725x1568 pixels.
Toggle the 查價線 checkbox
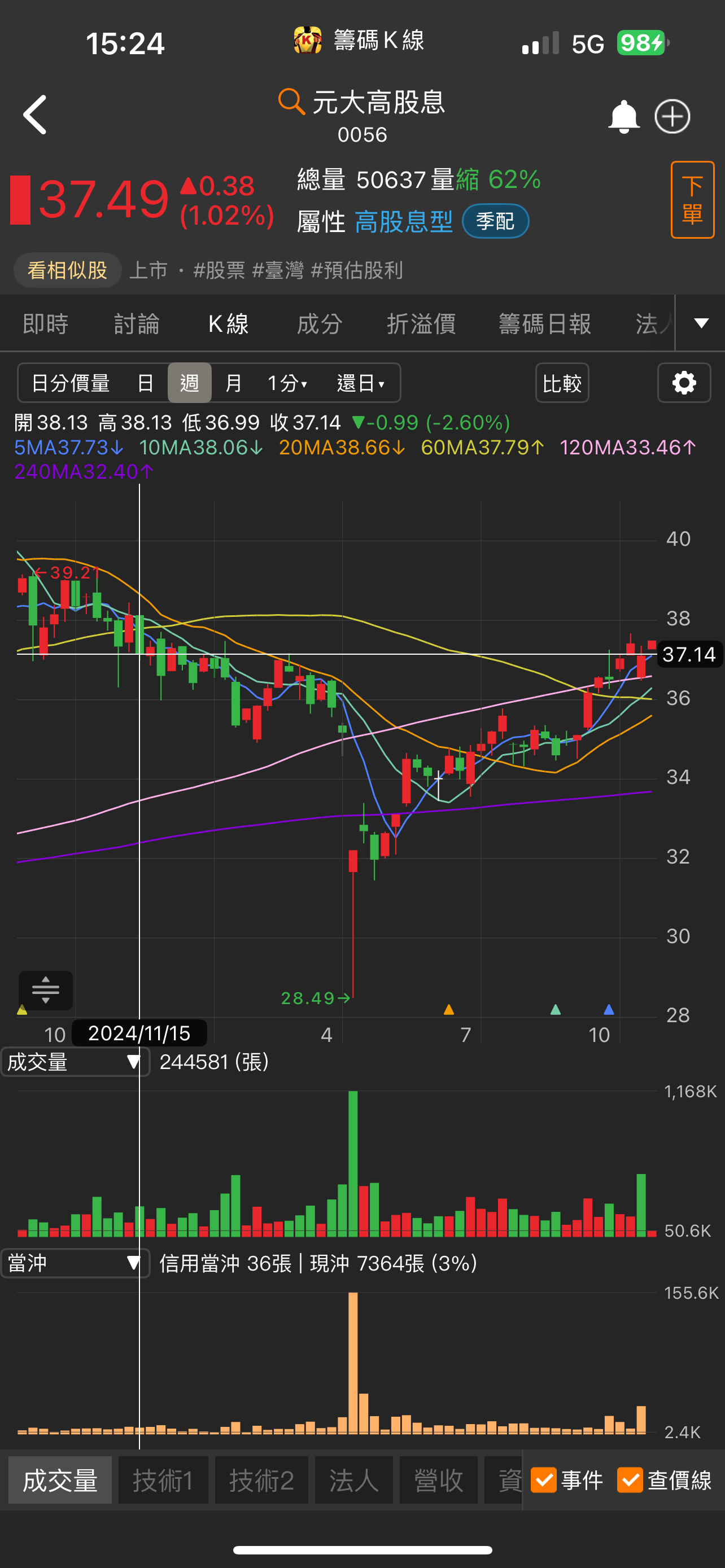pos(630,1480)
